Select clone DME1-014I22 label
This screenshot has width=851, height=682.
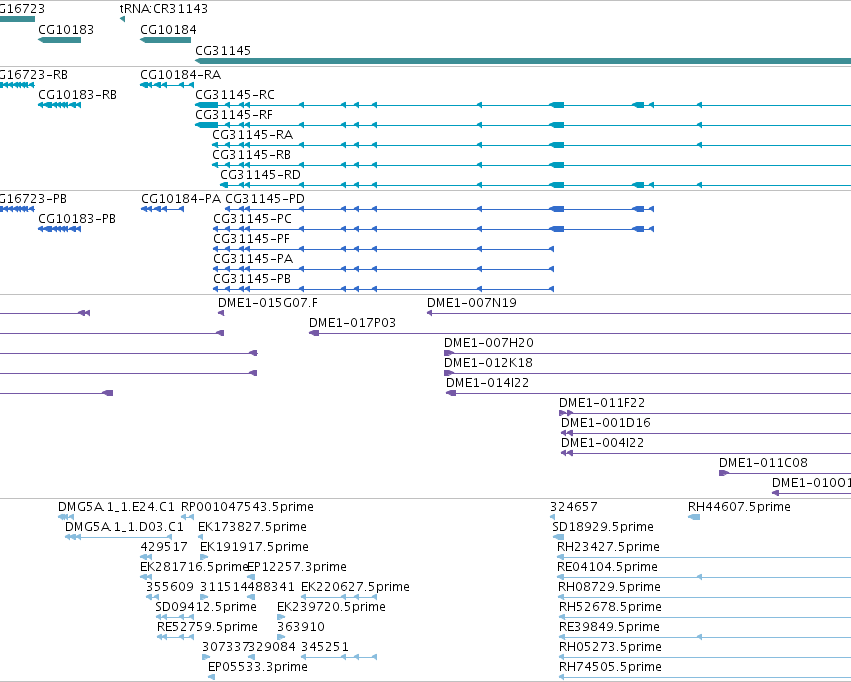click(487, 383)
